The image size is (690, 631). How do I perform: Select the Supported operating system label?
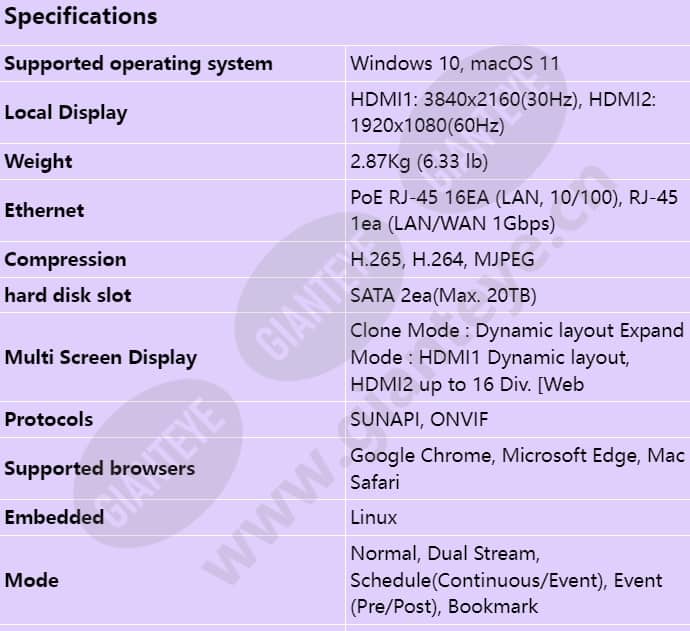(138, 64)
